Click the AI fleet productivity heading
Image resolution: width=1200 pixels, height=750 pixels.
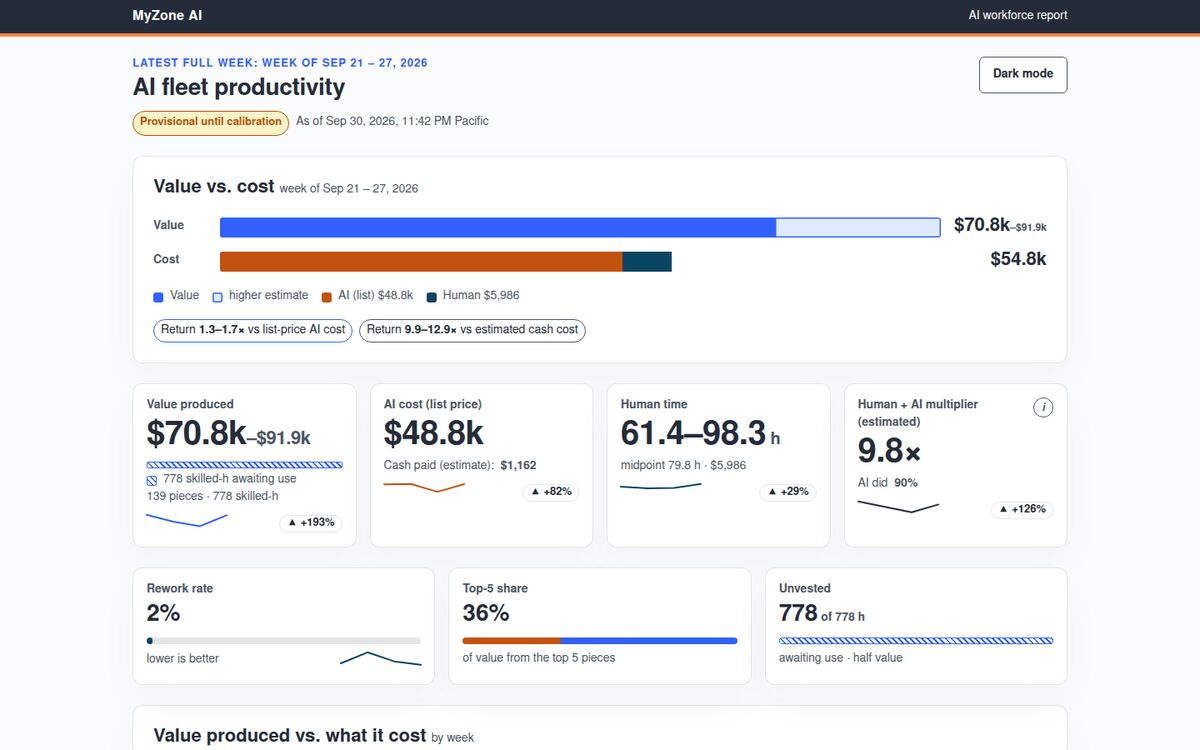[x=239, y=87]
